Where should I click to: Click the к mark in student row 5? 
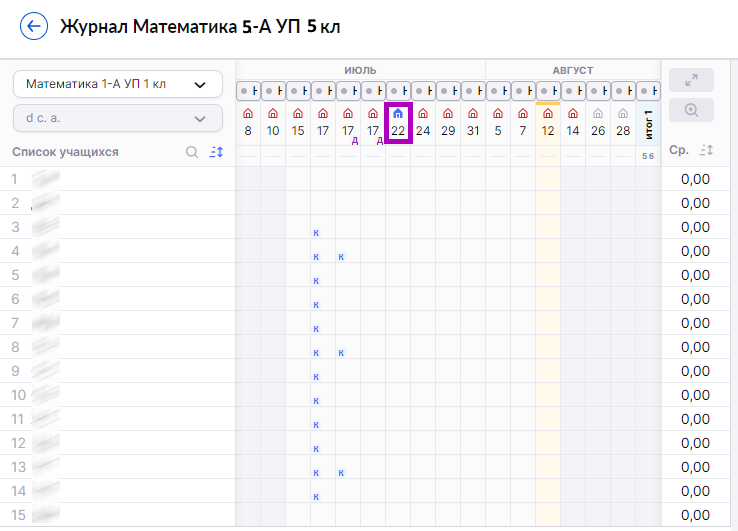(316, 281)
